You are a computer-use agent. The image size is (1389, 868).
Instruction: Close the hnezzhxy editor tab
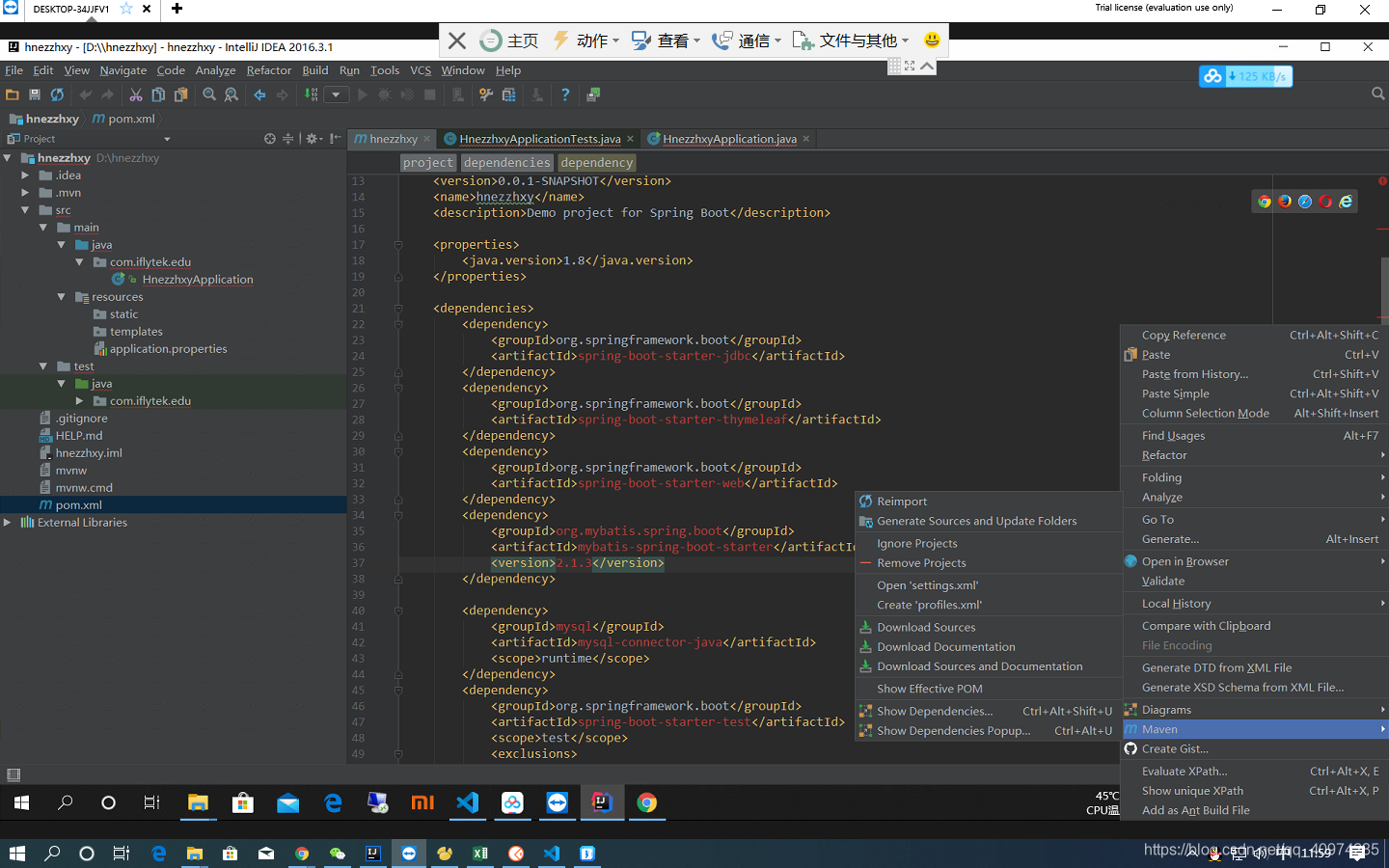coord(425,139)
